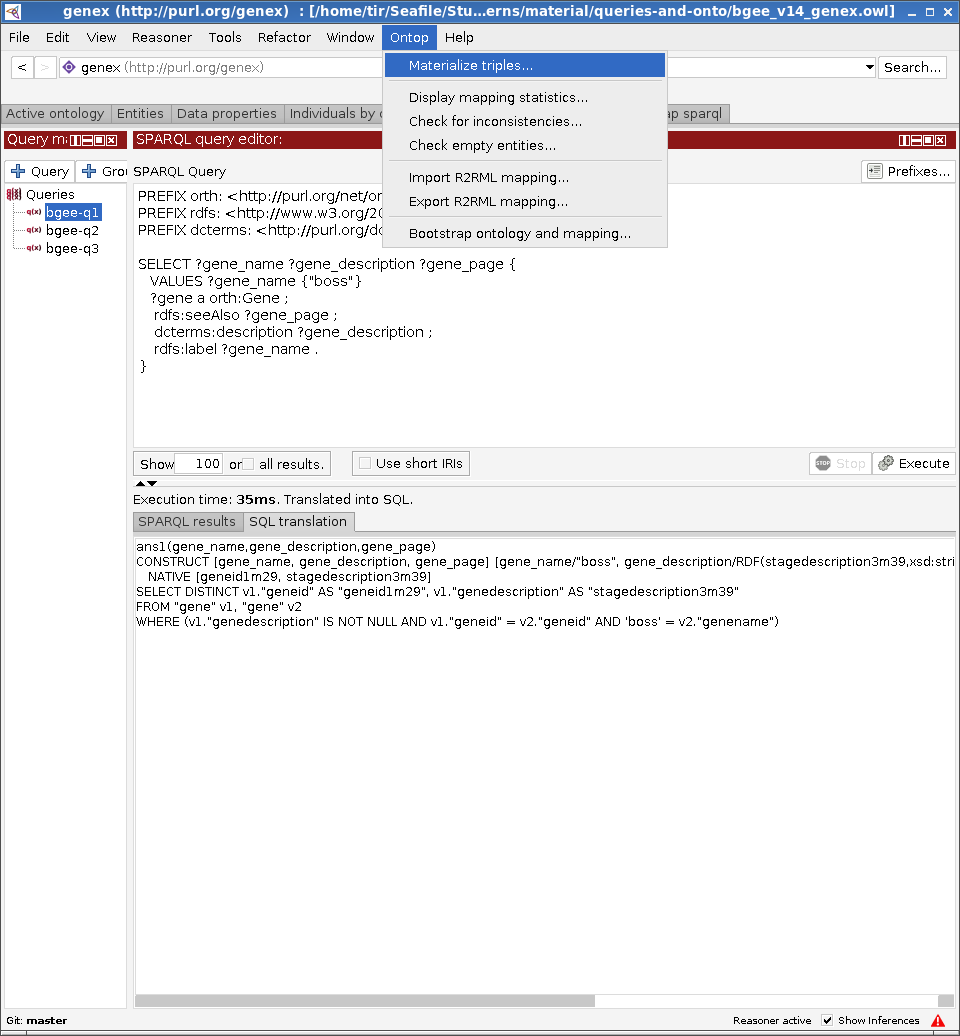The width and height of the screenshot is (960, 1036).
Task: Choose Import R2RML mapping
Action: (x=525, y=178)
